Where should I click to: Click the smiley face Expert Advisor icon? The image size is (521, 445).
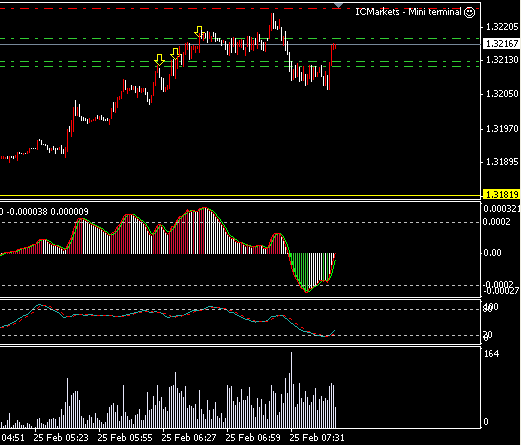(x=469, y=13)
